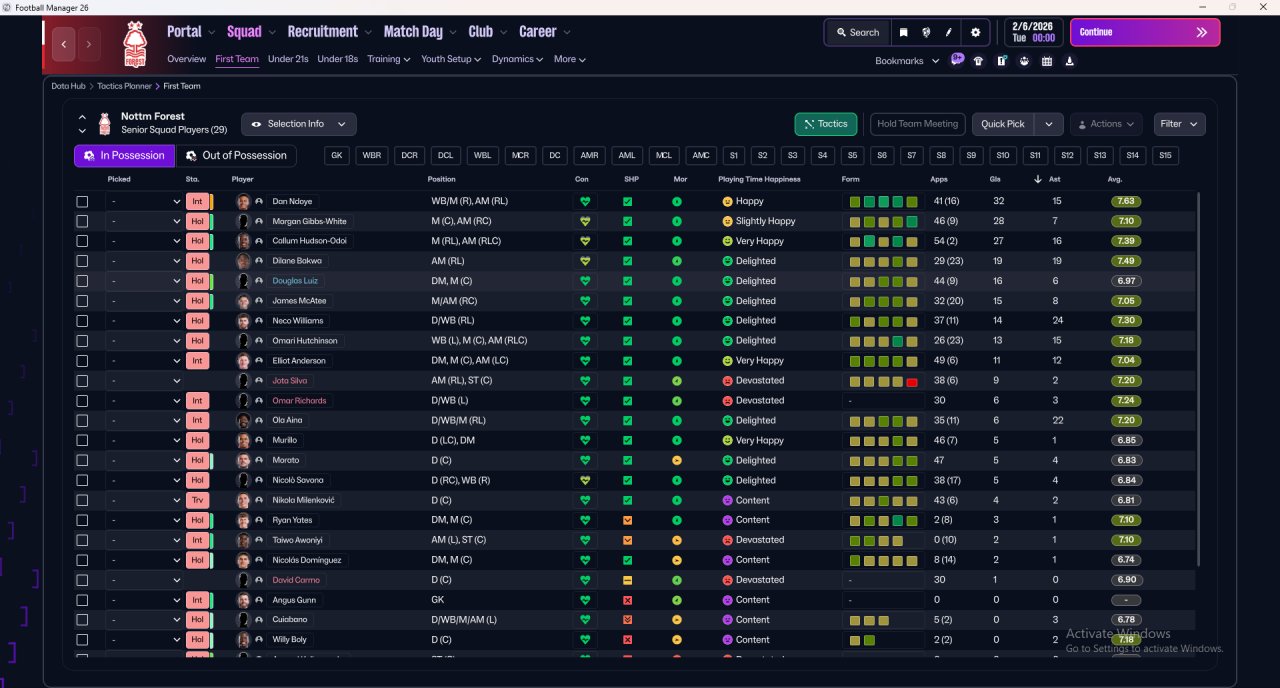Click Dan Ndoye's face portrait
The width and height of the screenshot is (1280, 688).
tap(243, 201)
